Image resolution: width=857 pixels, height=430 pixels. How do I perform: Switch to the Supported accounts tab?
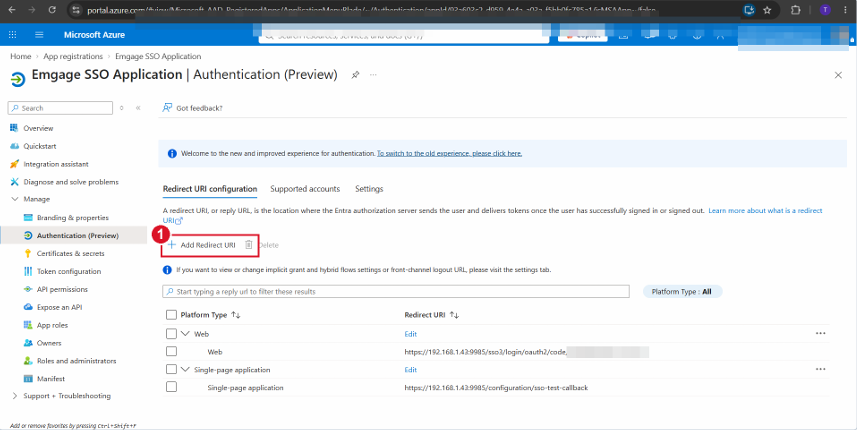(305, 189)
